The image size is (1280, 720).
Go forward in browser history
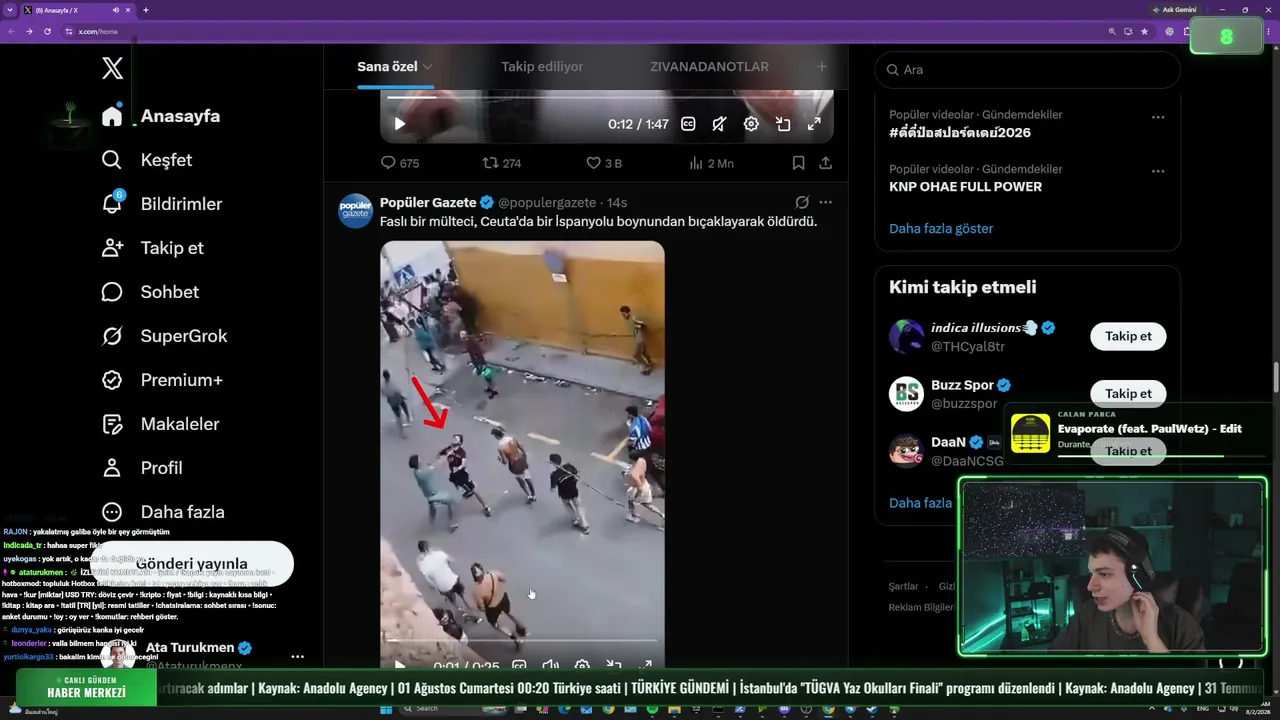(29, 32)
